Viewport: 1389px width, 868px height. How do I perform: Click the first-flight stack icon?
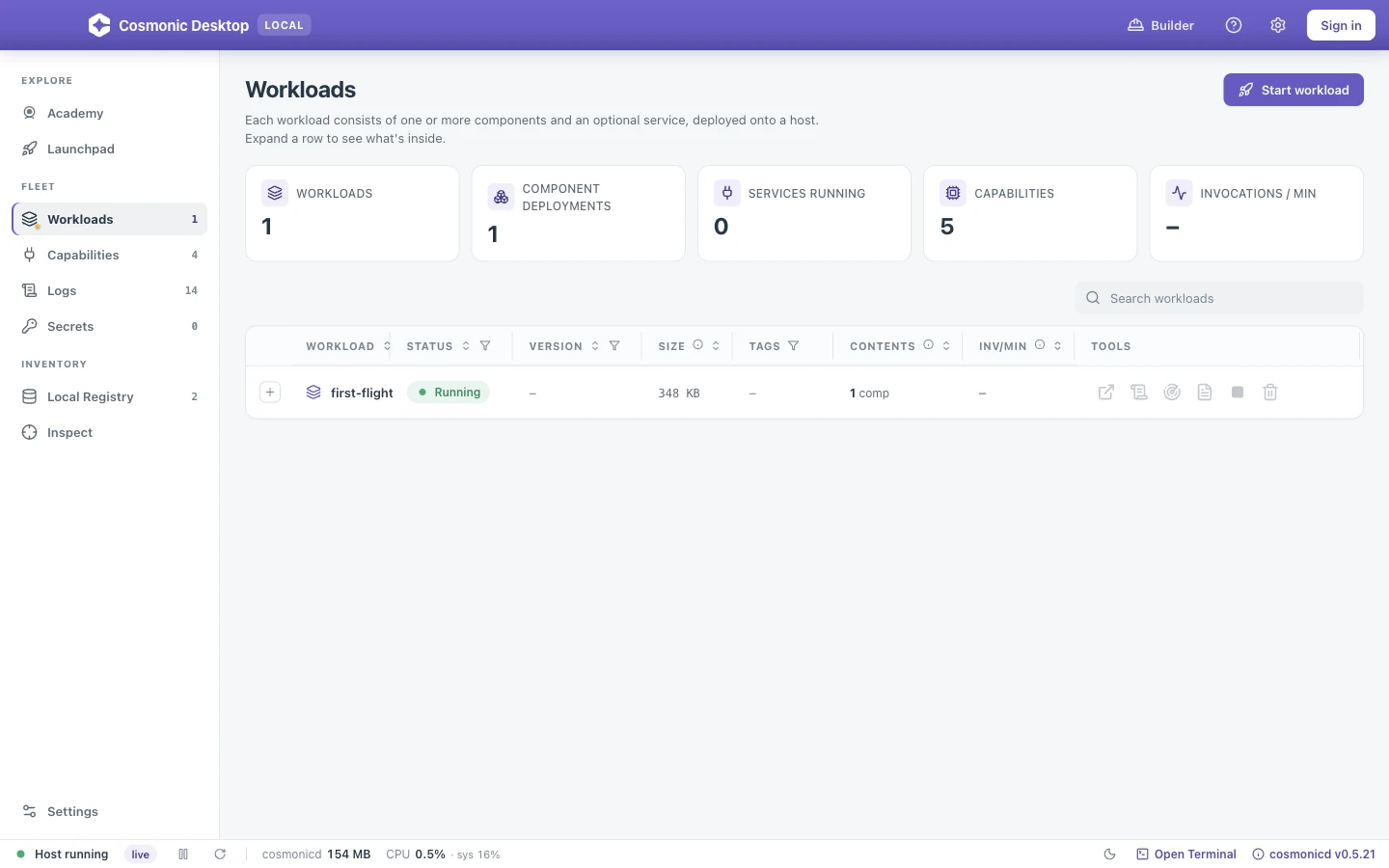pos(313,393)
